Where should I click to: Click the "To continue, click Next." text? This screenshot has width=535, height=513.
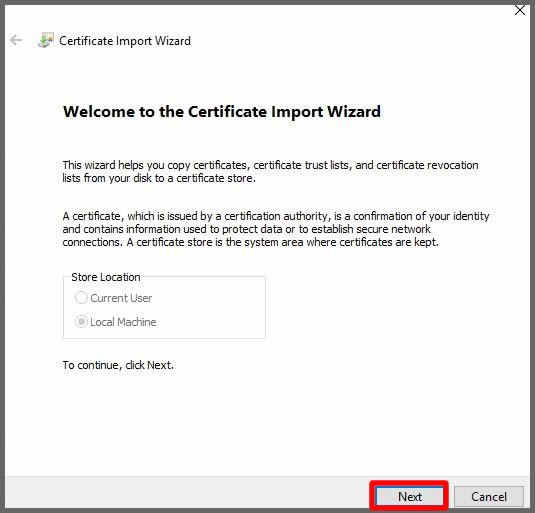pyautogui.click(x=118, y=365)
